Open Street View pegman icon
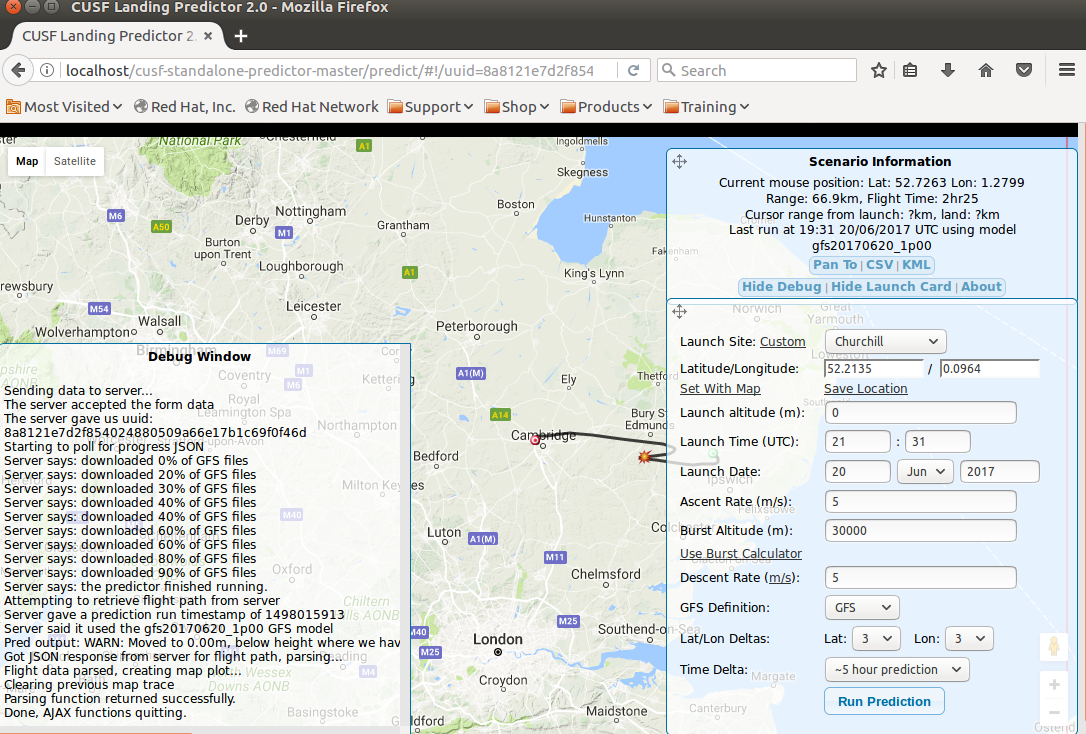1086x734 pixels. [1053, 647]
